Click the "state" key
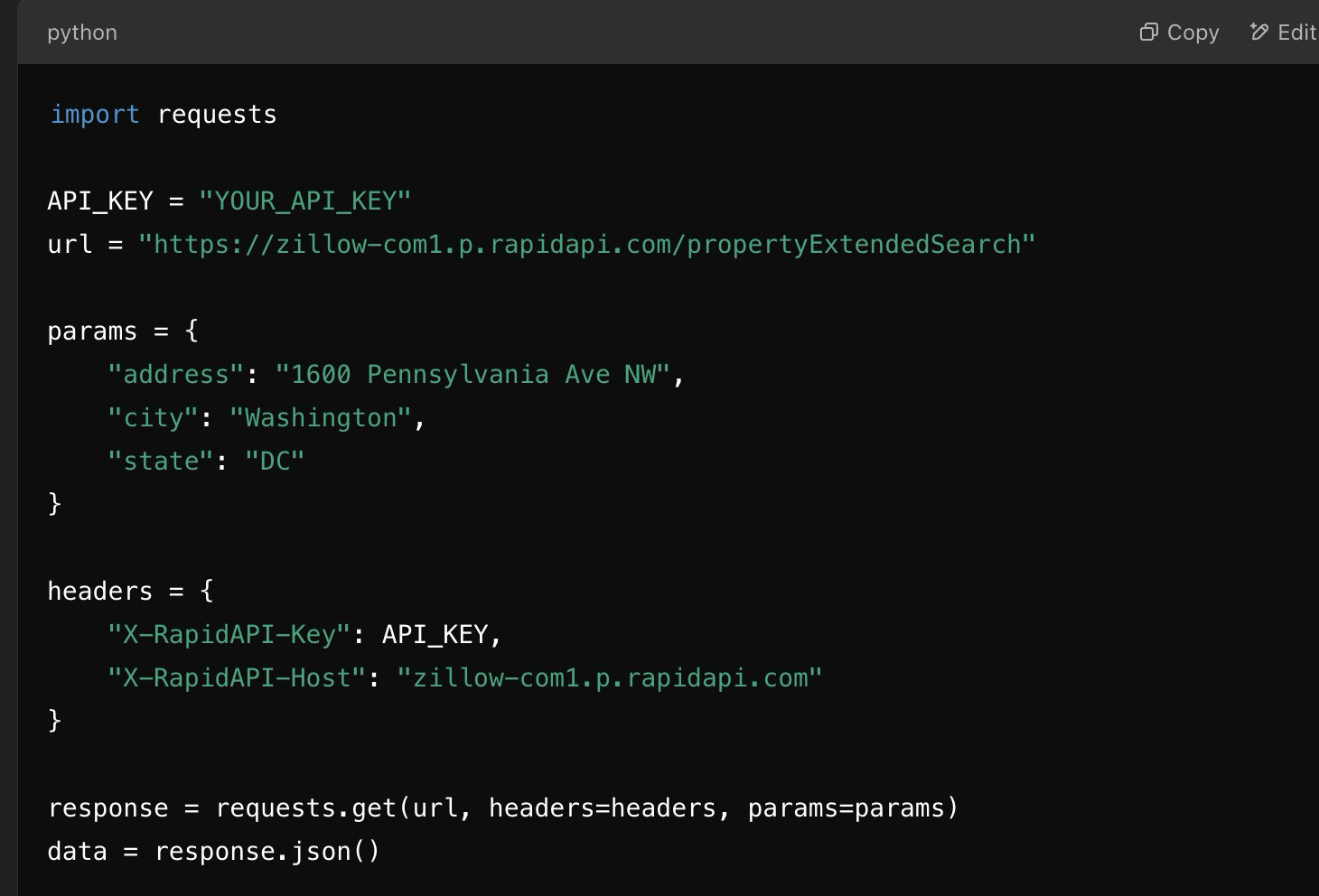This screenshot has height=896, width=1319. [x=161, y=461]
